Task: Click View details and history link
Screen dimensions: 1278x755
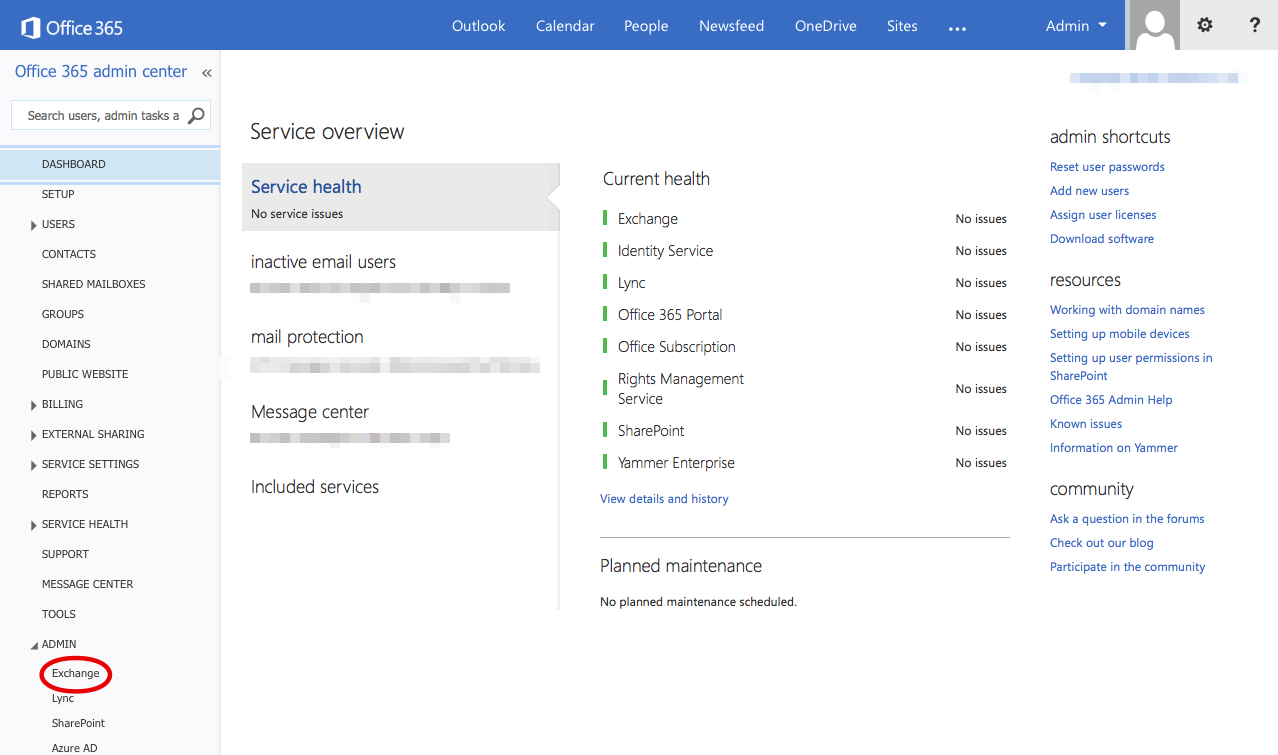Action: pos(664,499)
